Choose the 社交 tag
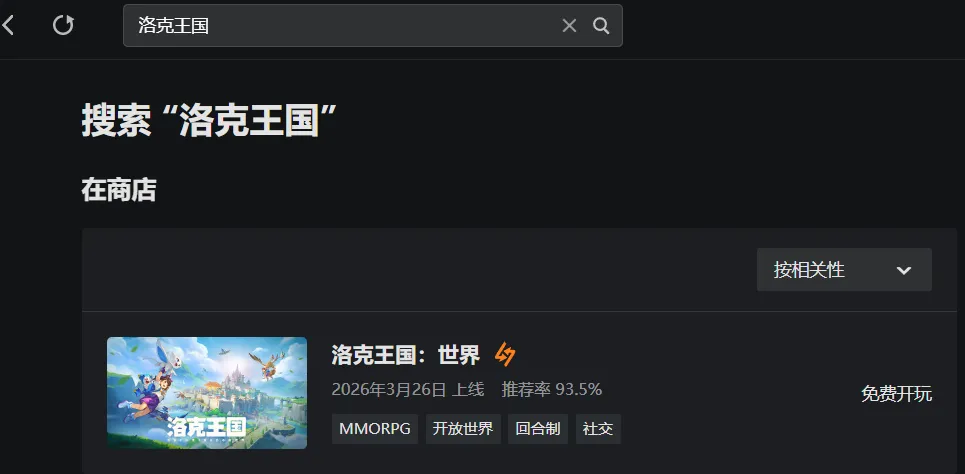Image resolution: width=965 pixels, height=474 pixels. tap(598, 429)
